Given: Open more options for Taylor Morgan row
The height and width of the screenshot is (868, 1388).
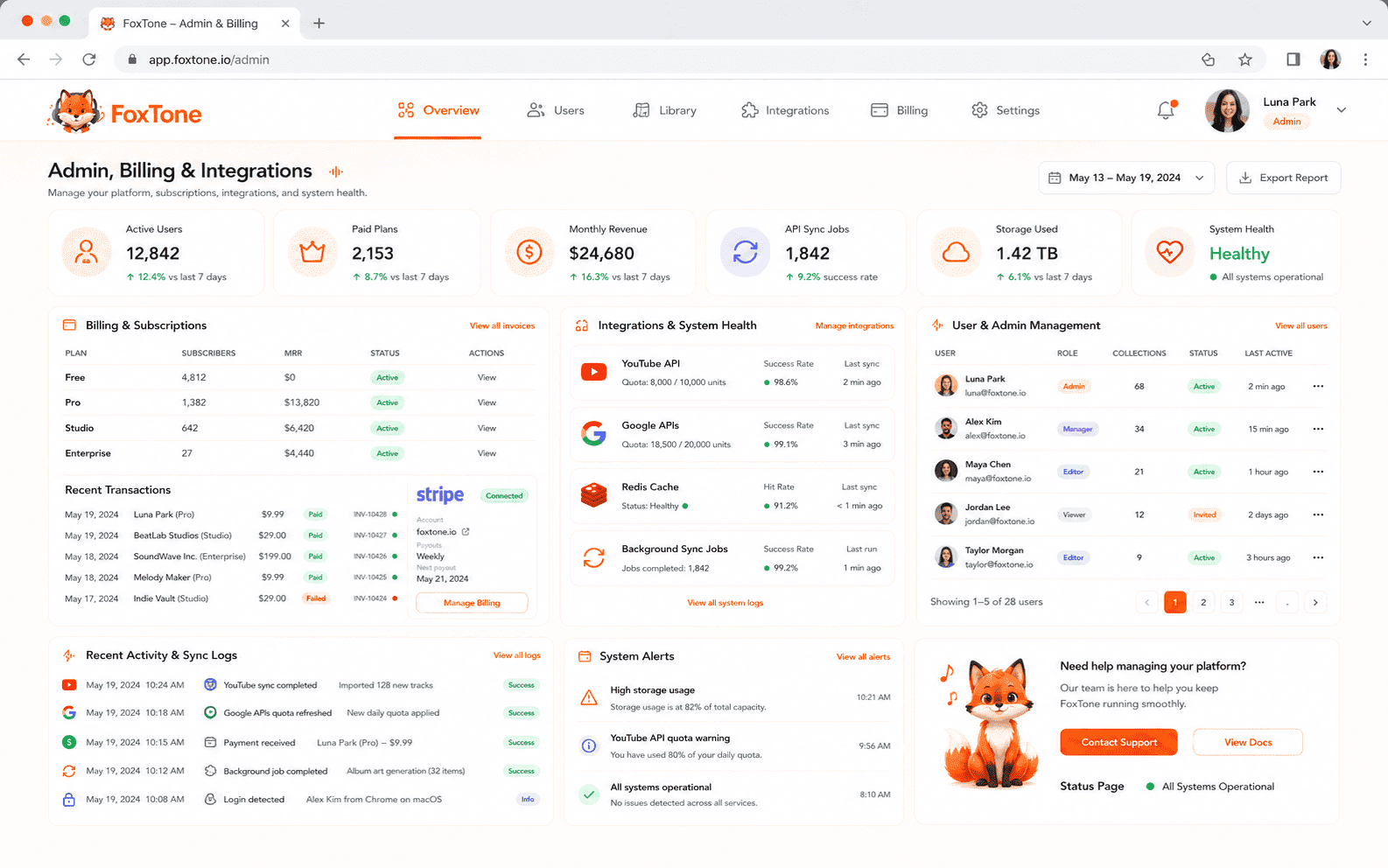Looking at the screenshot, I should pos(1318,557).
